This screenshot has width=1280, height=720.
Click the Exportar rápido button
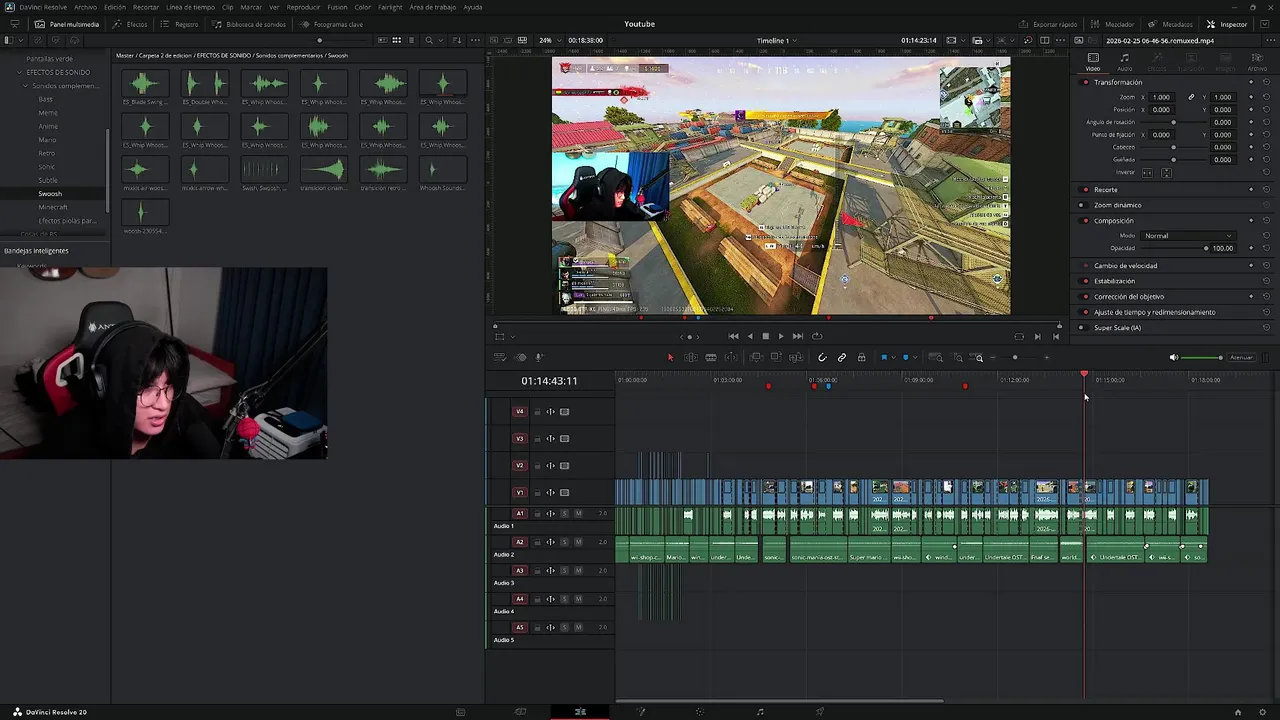[1047, 24]
